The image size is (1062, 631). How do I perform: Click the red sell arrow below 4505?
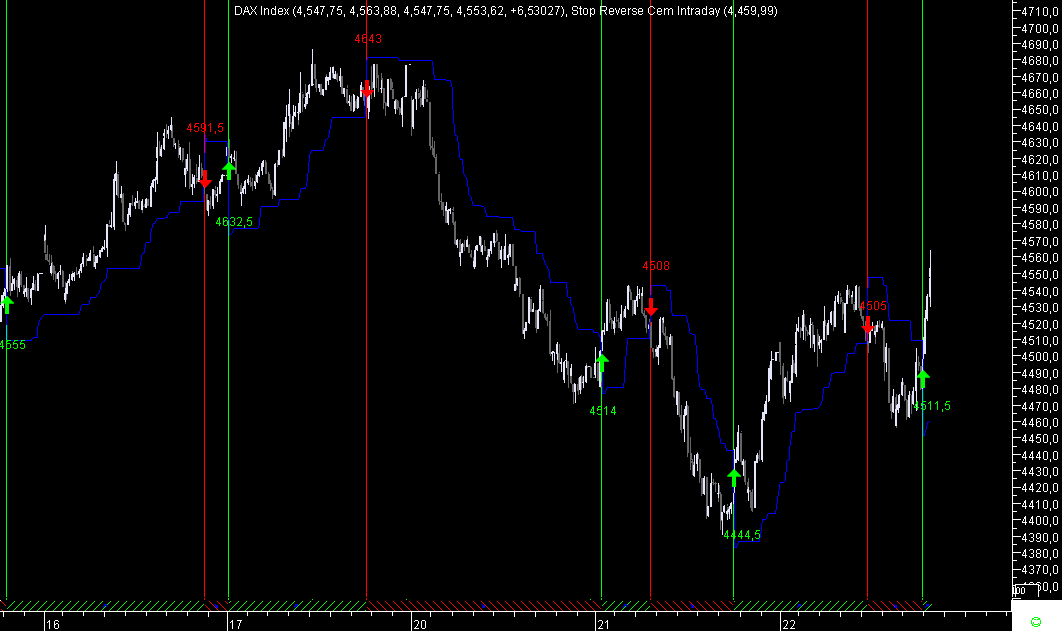click(x=868, y=326)
